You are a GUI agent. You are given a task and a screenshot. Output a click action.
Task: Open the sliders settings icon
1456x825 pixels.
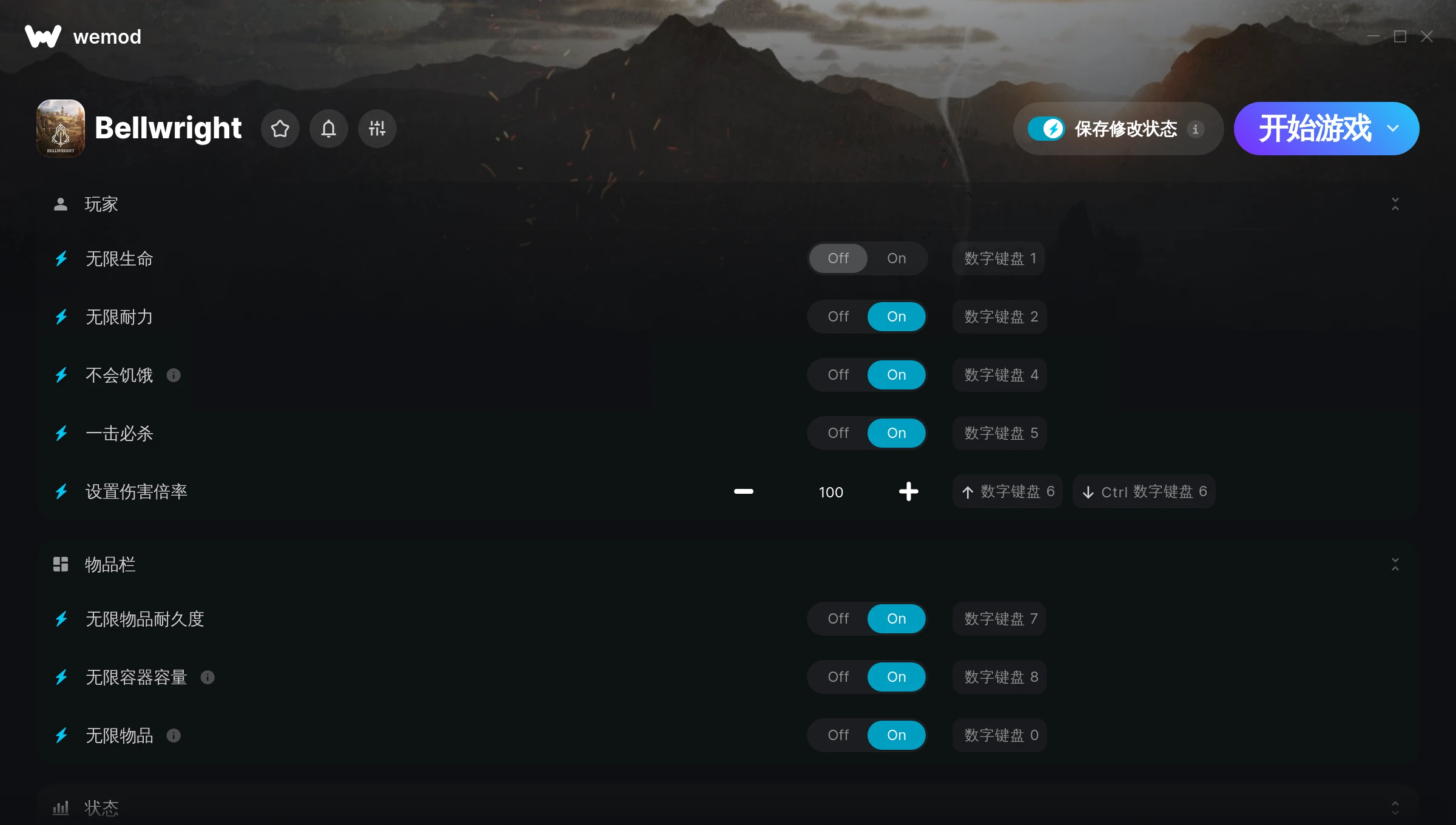[377, 129]
